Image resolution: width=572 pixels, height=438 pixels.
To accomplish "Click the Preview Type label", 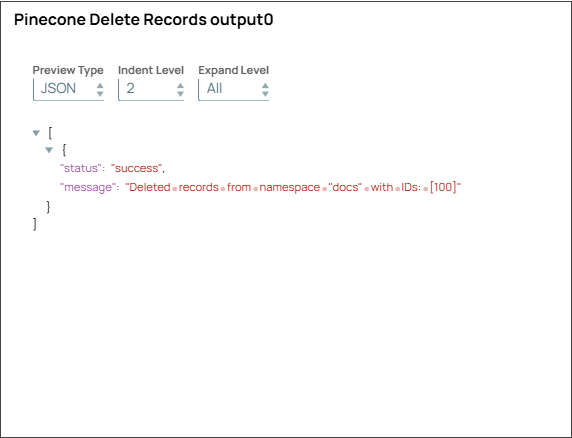I will click(x=68, y=70).
